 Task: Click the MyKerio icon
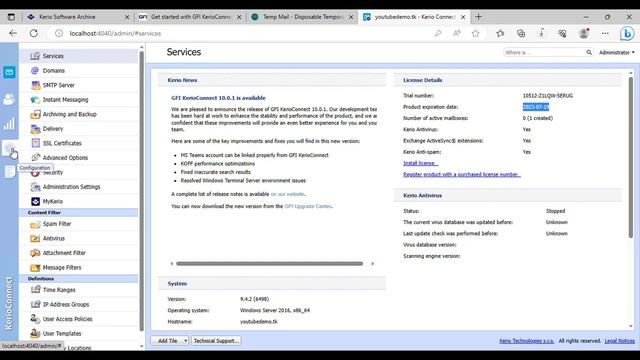tap(36, 201)
